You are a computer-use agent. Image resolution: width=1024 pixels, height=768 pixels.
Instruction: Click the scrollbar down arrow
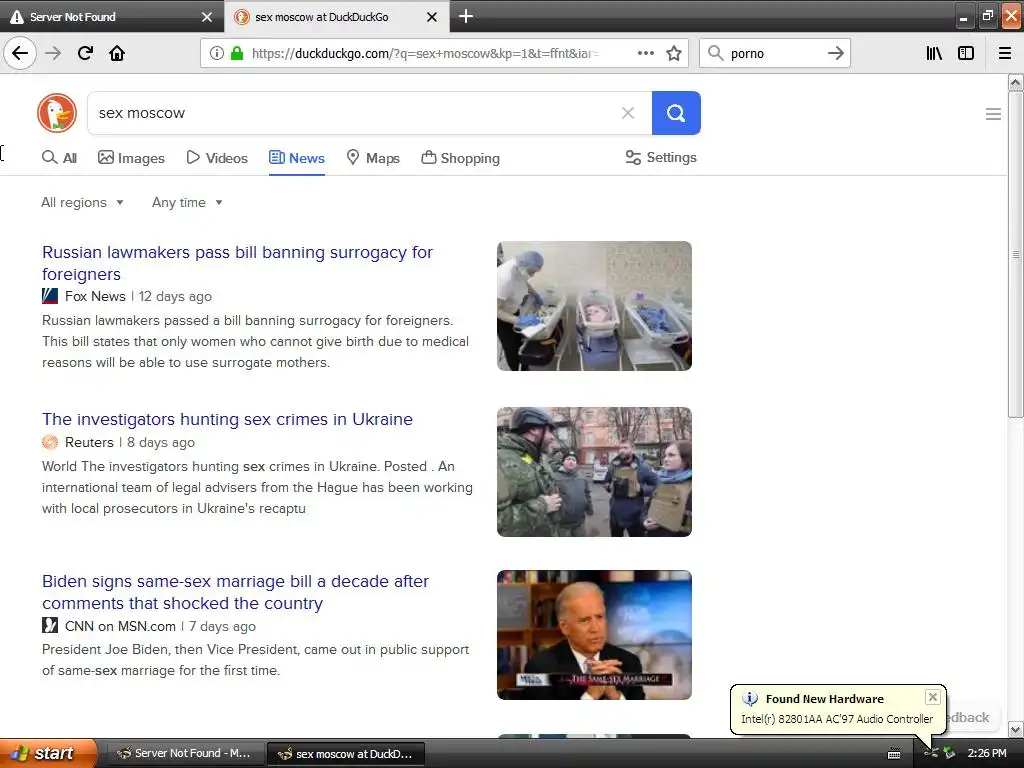[1016, 729]
